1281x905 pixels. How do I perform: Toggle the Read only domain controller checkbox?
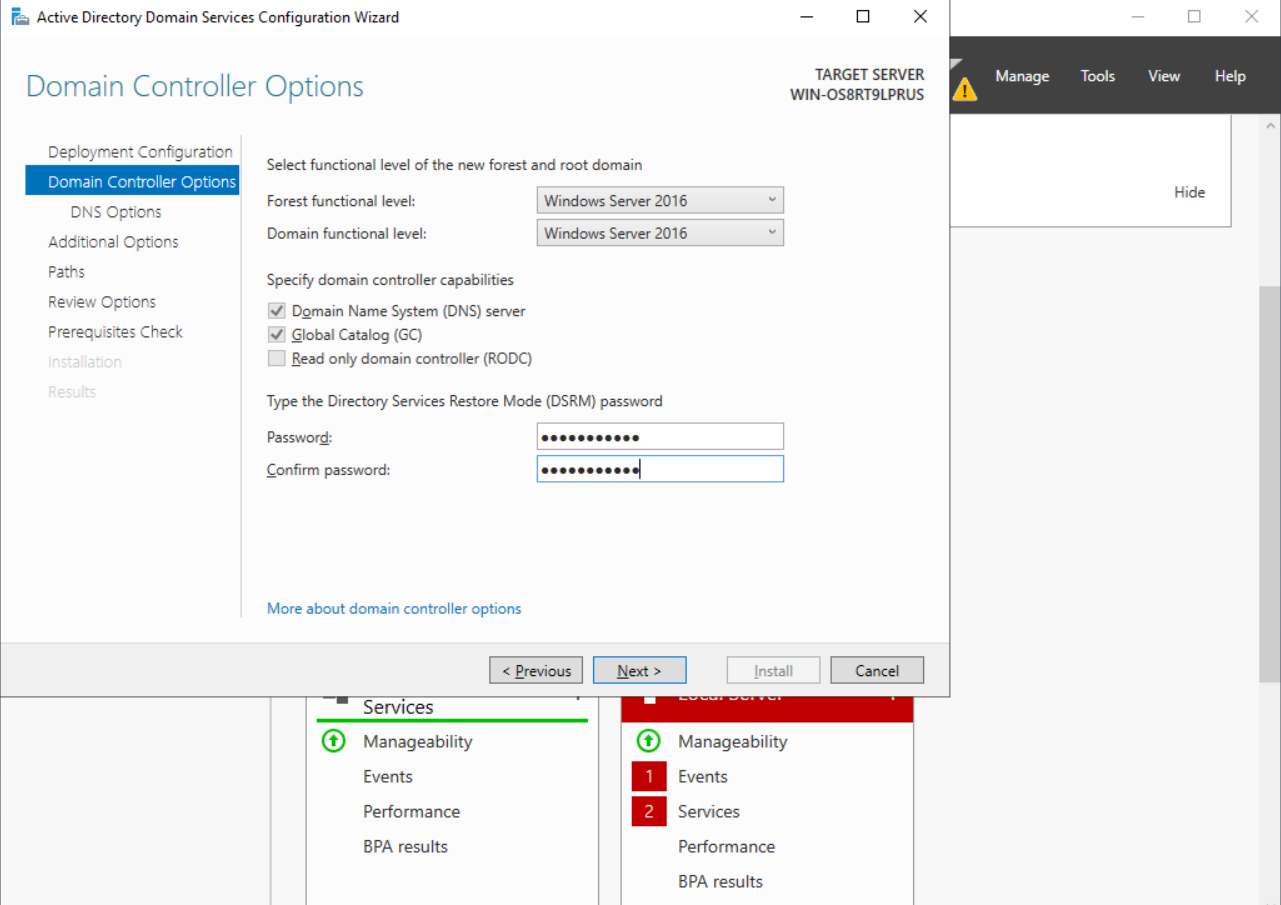click(277, 359)
